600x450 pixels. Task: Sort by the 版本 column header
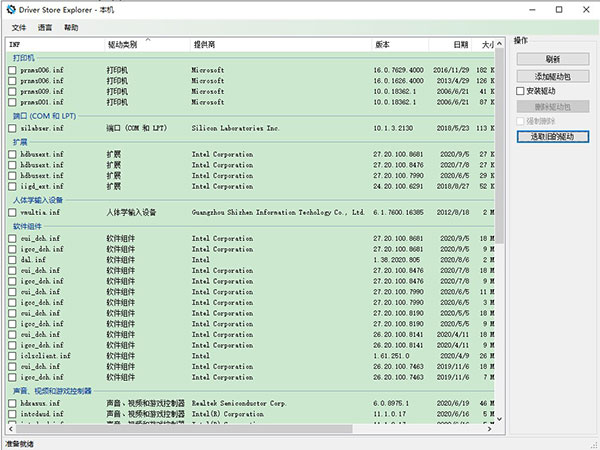[x=383, y=45]
